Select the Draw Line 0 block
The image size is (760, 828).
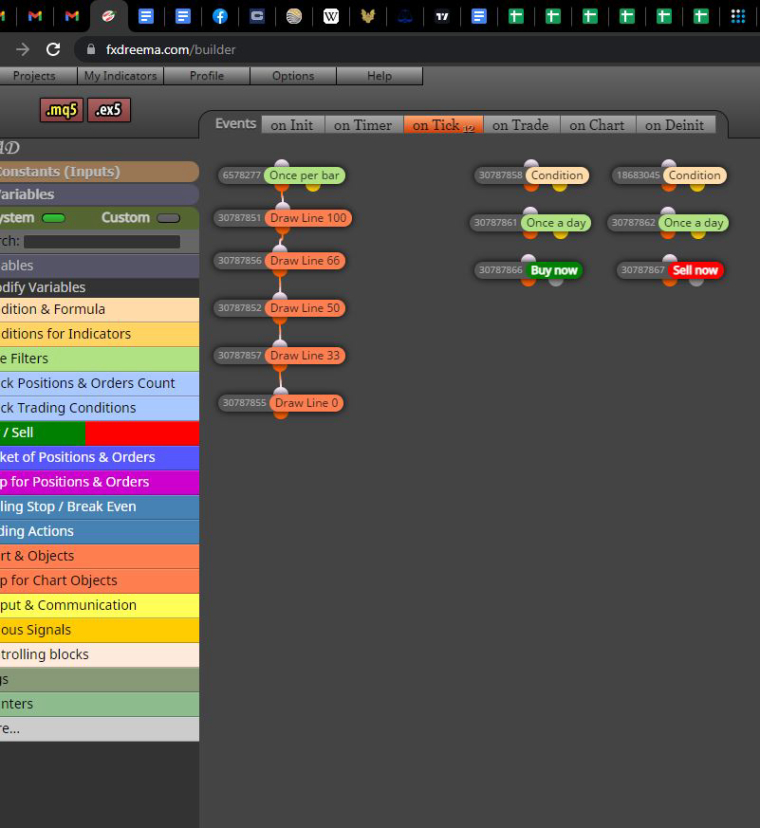coord(306,403)
